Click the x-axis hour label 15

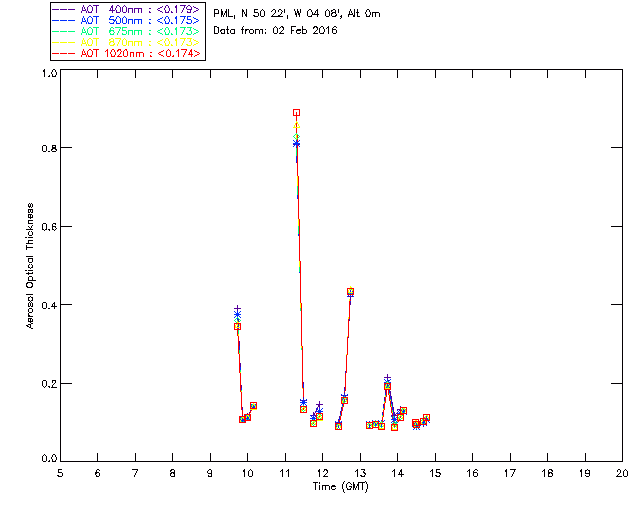[x=435, y=473]
